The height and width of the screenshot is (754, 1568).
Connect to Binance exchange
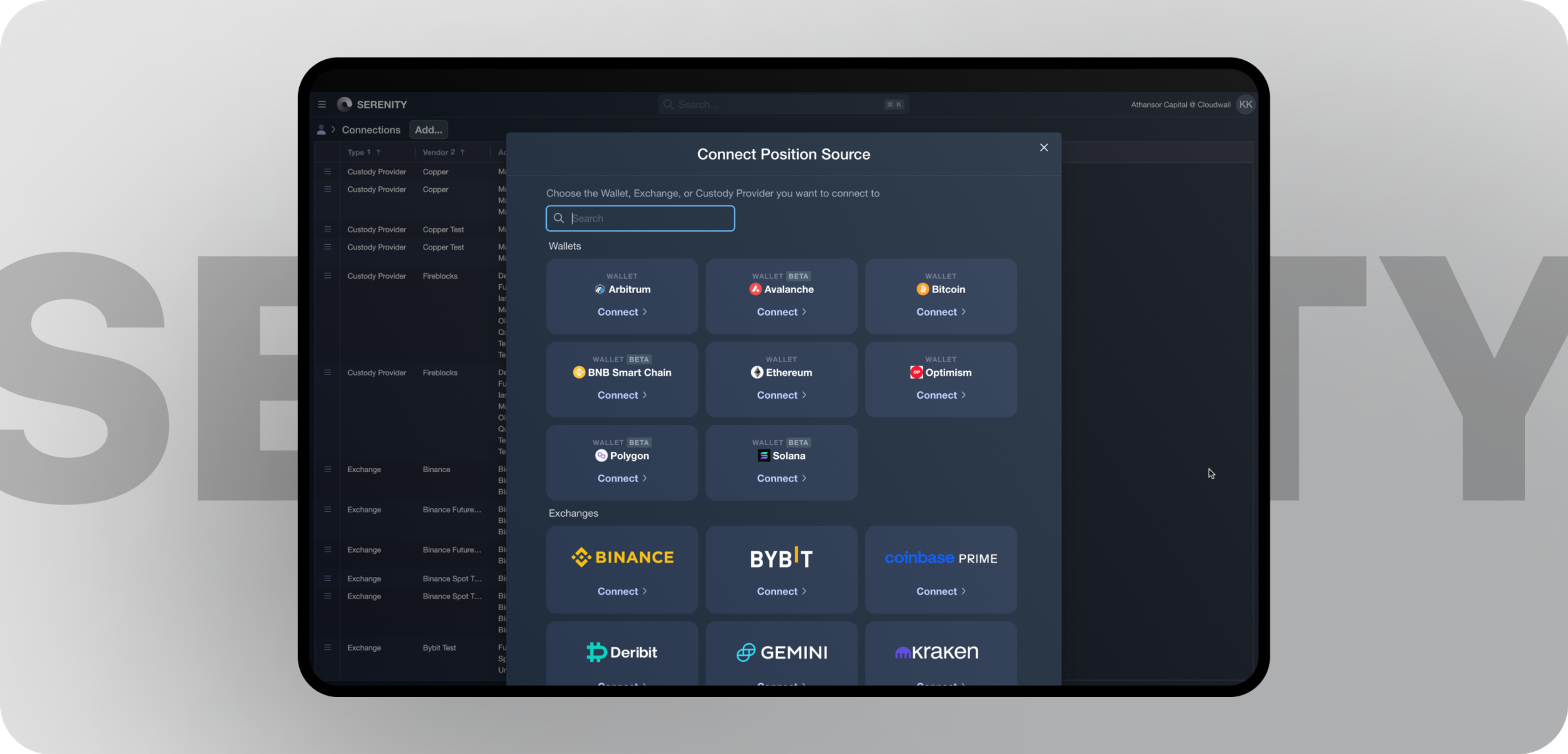tap(622, 591)
